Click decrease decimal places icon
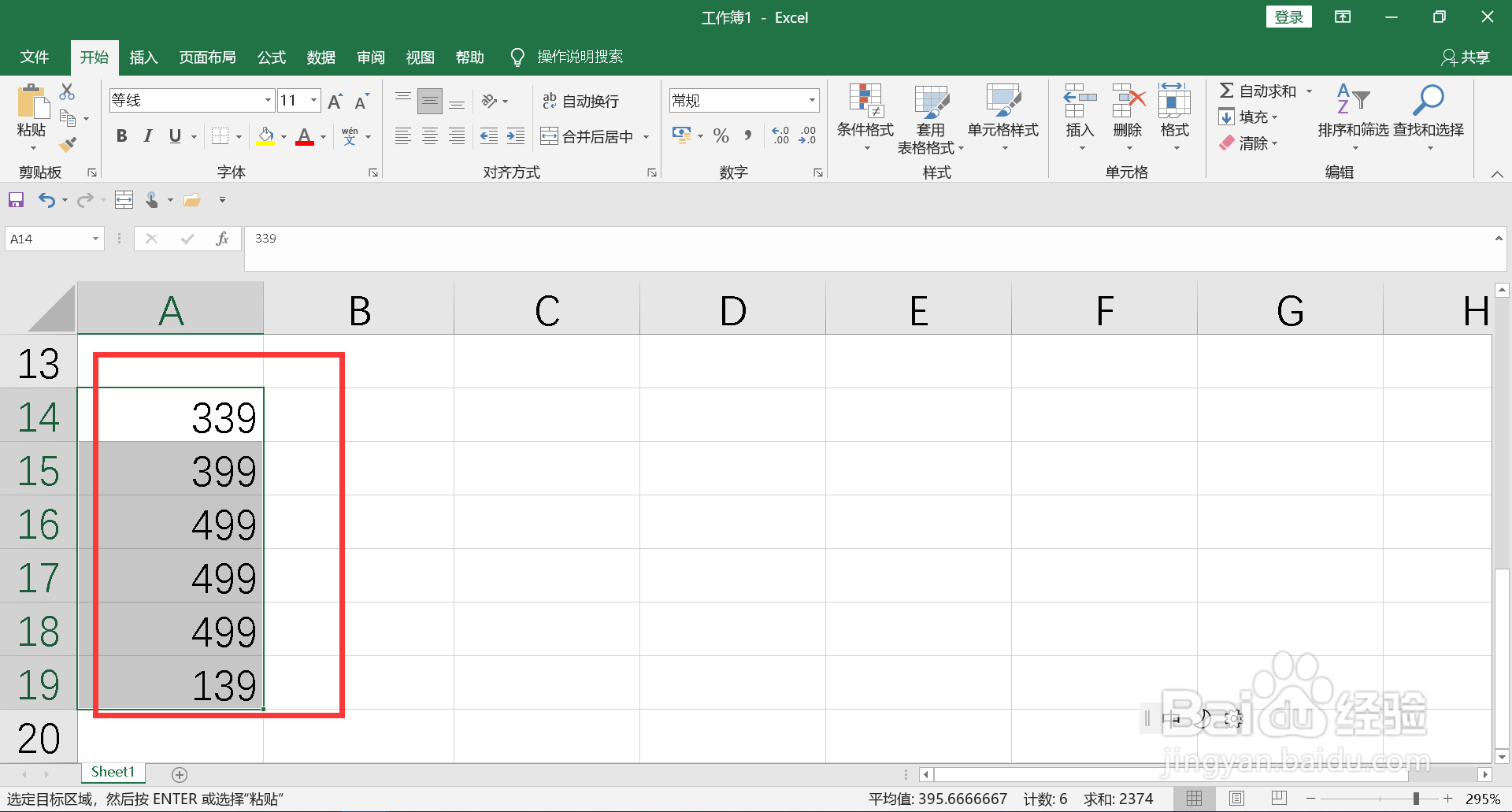Screen dimensions: 1512x812 [807, 135]
